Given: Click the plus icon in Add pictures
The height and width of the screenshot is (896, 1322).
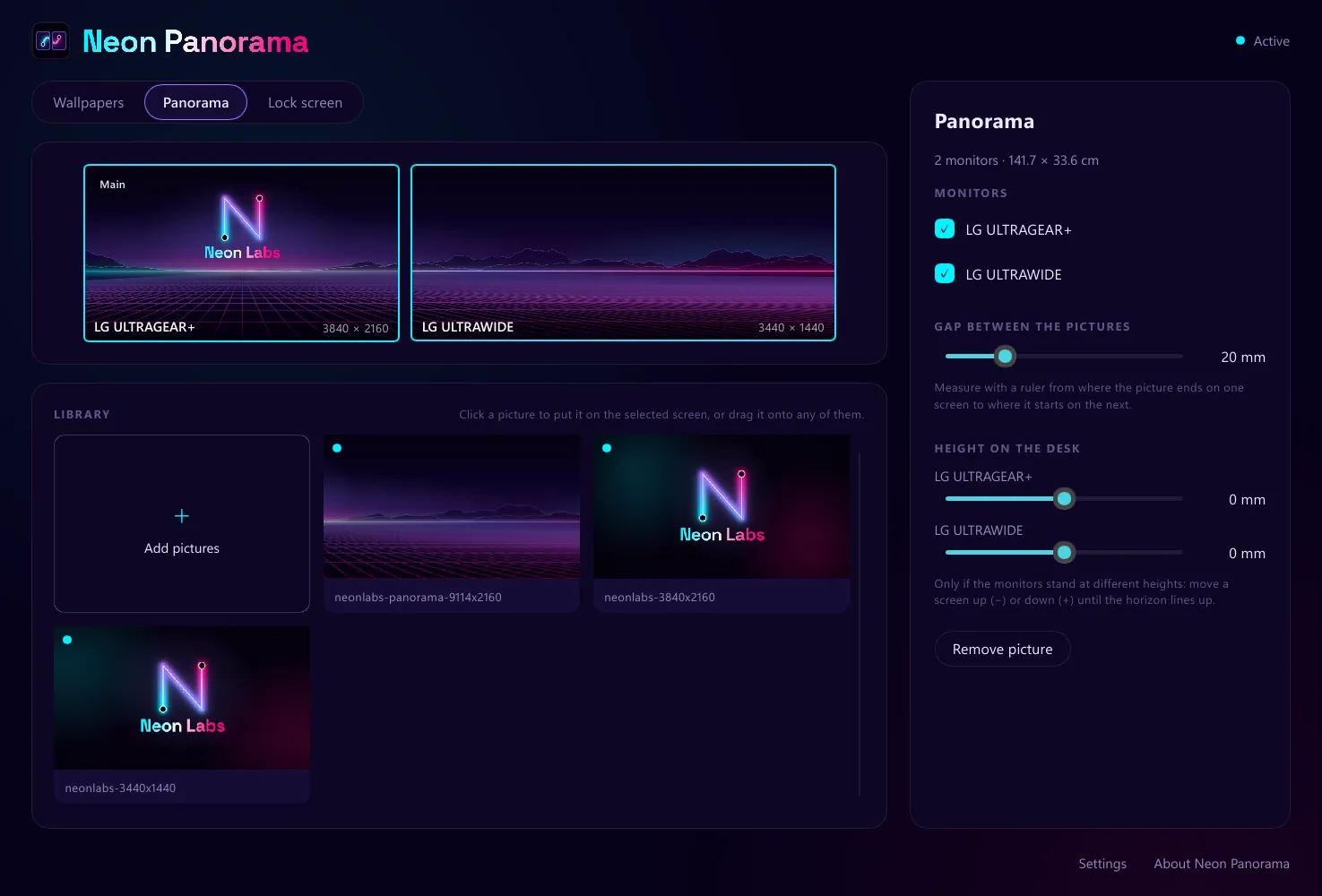Looking at the screenshot, I should pyautogui.click(x=182, y=516).
